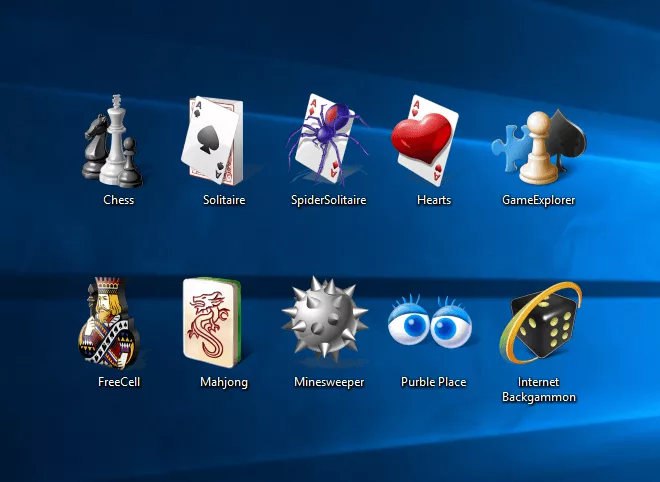Screen dimensions: 660x482
Task: Click the SpiderSolitaire spider icon
Action: (x=327, y=139)
